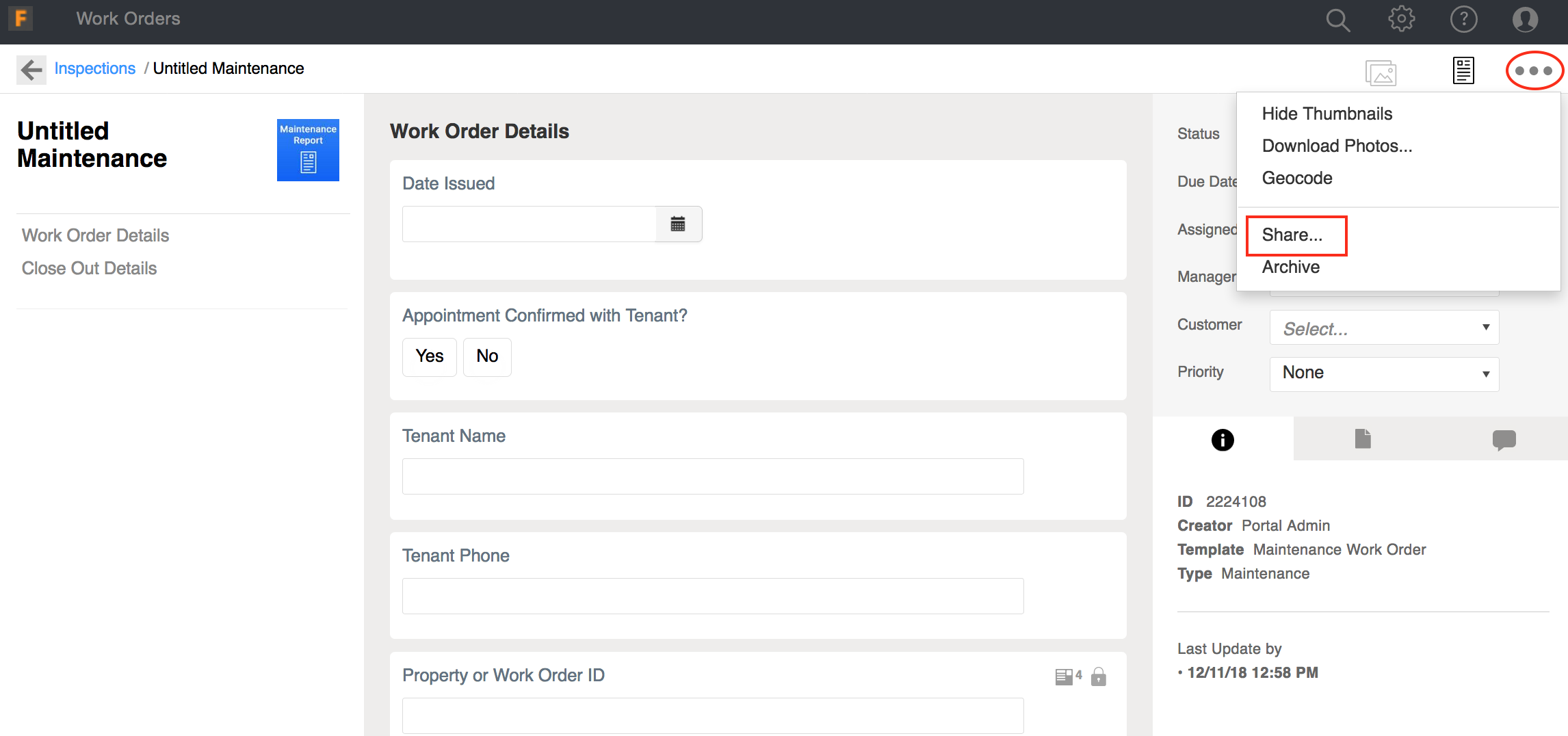Click the lock icon on Property or Work Order ID
This screenshot has width=1568, height=736.
click(x=1099, y=676)
